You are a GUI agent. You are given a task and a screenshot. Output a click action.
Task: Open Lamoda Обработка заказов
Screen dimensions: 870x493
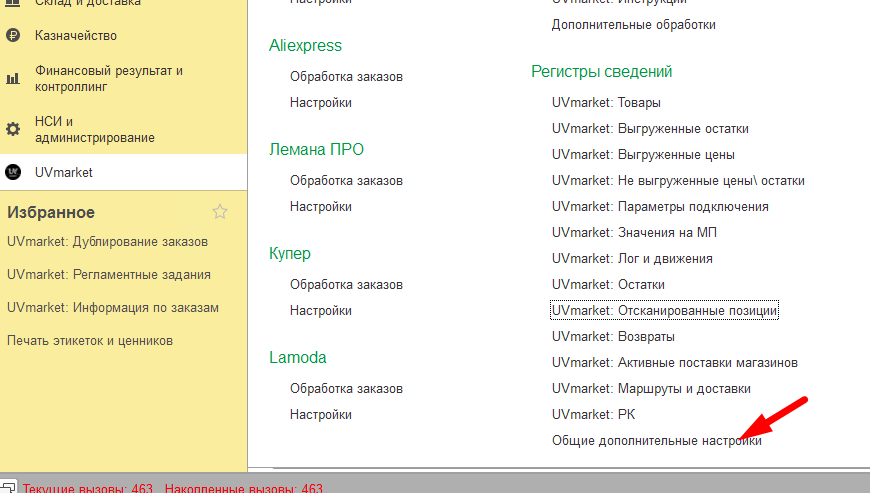(346, 389)
